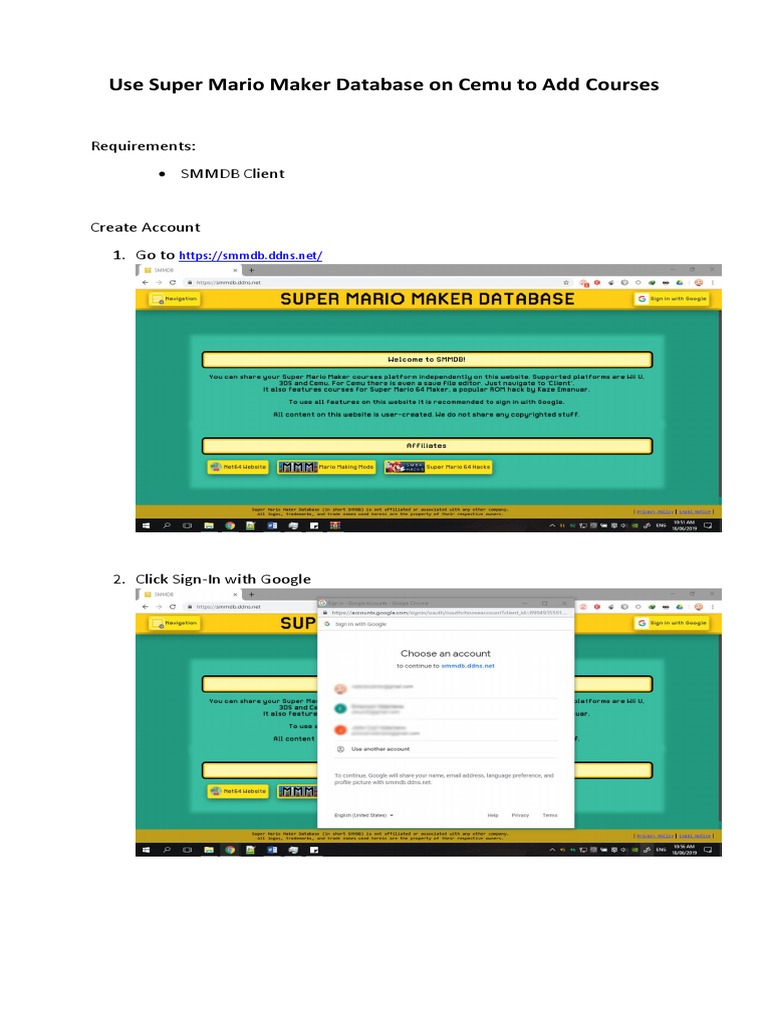The height and width of the screenshot is (1024, 768).
Task: Click taskbar search icon in step 1 screenshot
Action: (167, 526)
